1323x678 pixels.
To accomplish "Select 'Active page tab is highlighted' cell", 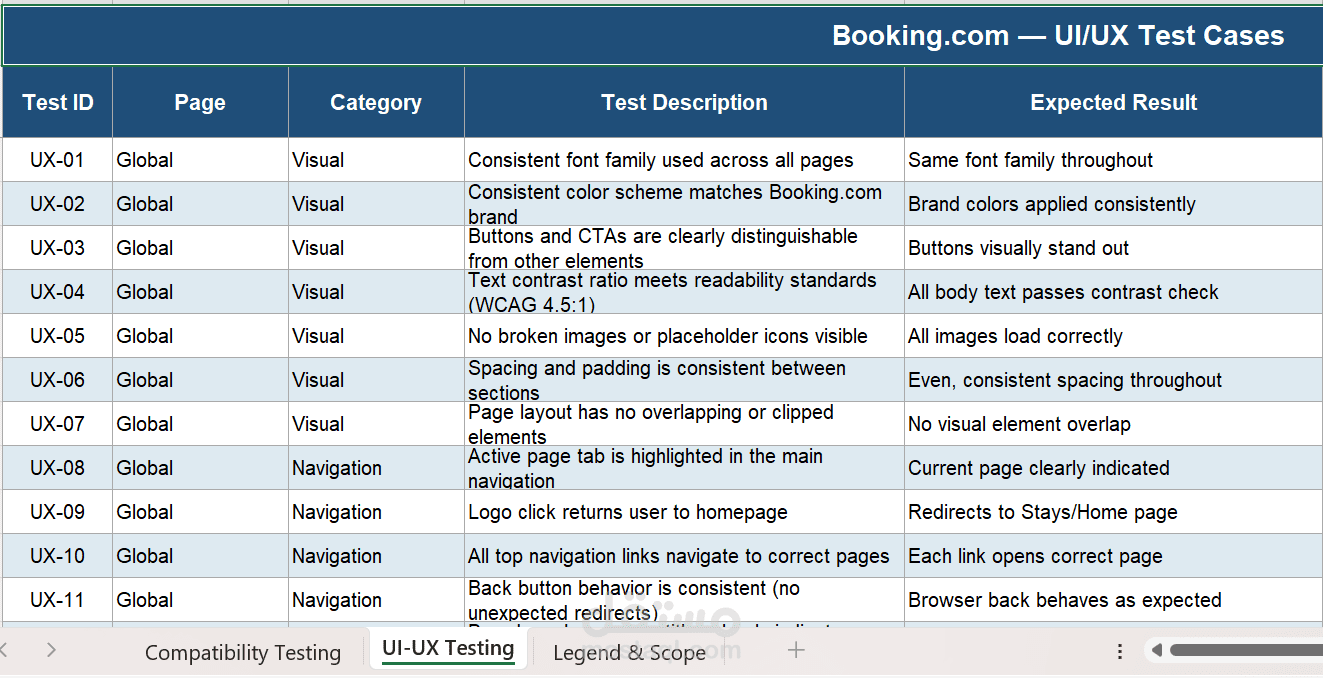I will [x=684, y=468].
